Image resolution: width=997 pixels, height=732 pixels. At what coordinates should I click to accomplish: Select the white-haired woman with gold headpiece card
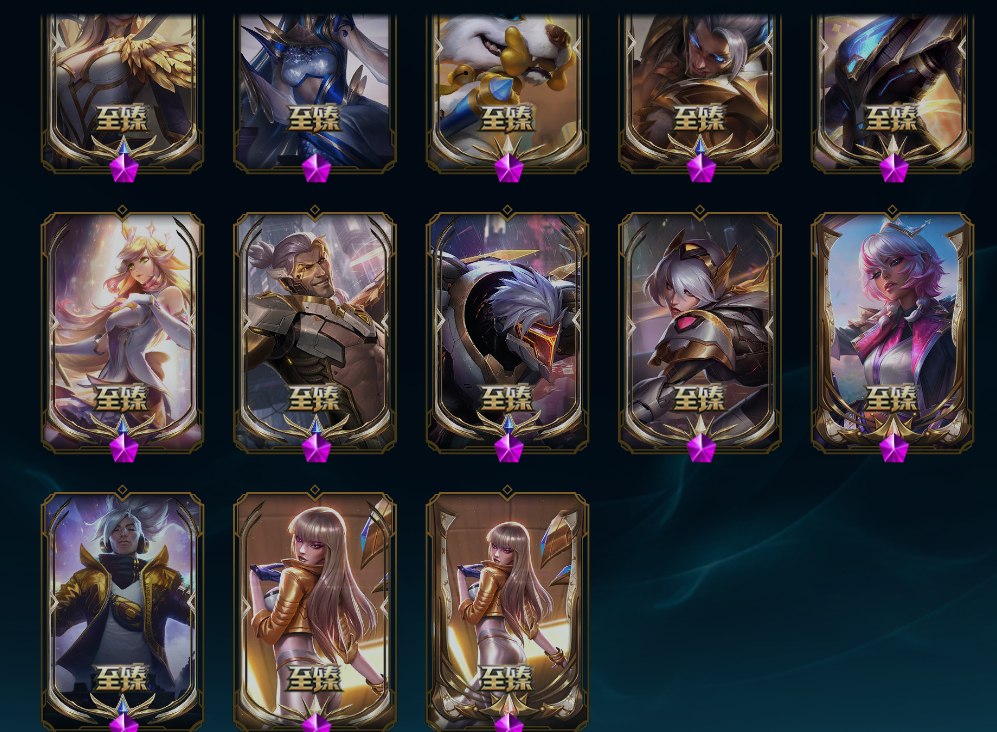700,332
